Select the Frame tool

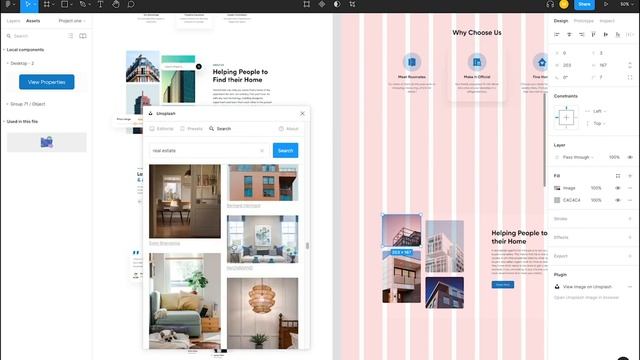(x=47, y=4)
